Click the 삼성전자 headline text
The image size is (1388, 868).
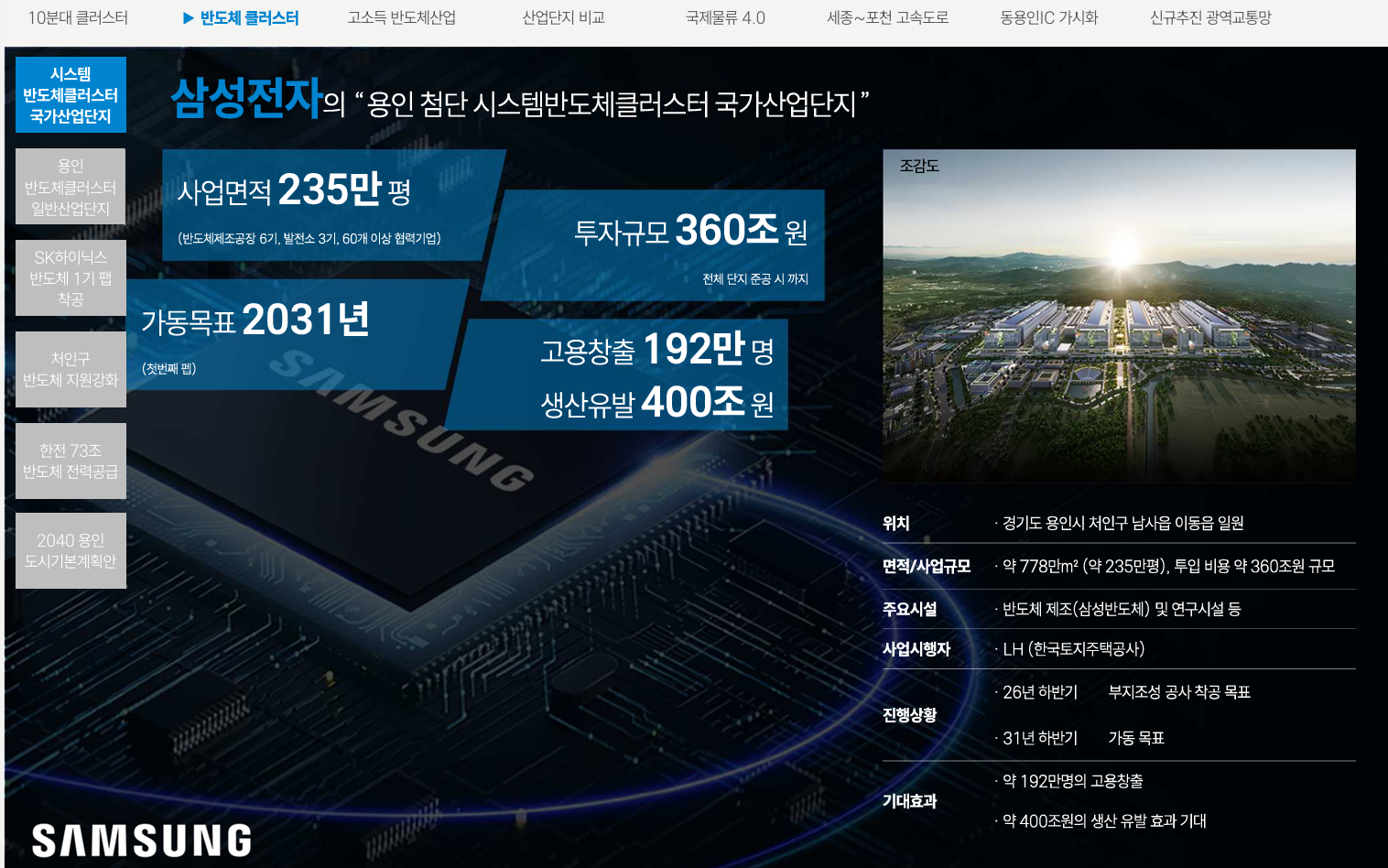point(247,97)
